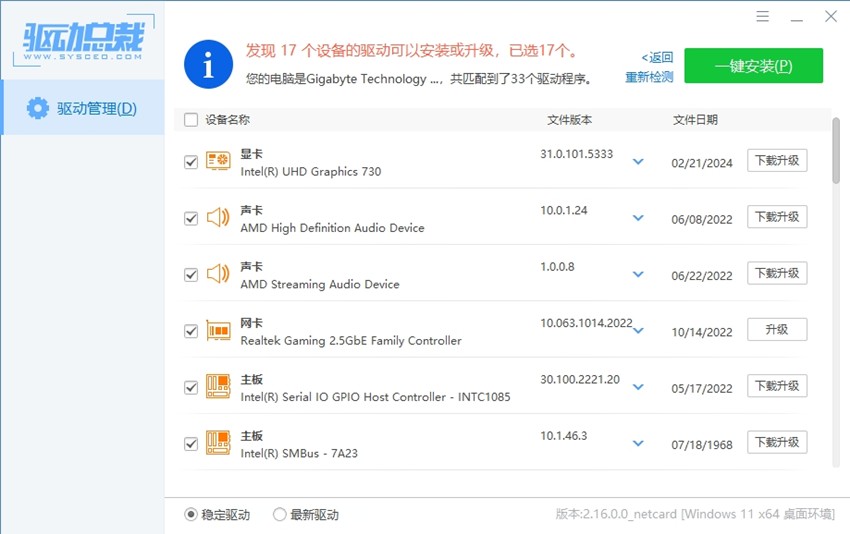Expand version dropdown for 10.063.1014.2022
This screenshot has height=534, width=850.
click(639, 331)
